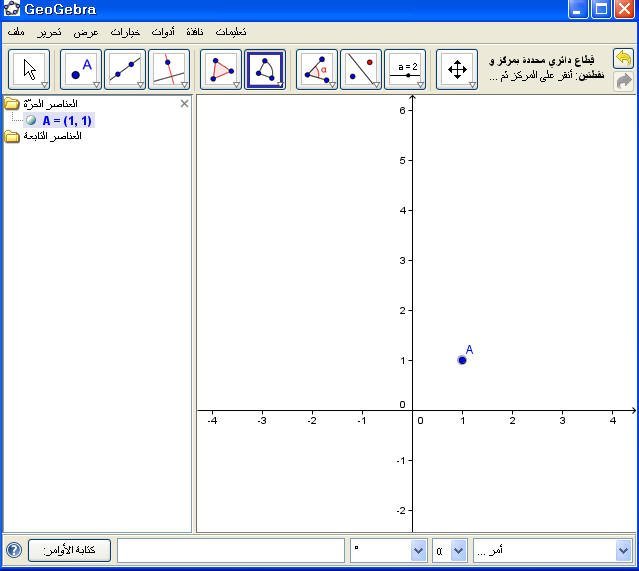Toggle visibility circle of point A

(31, 120)
